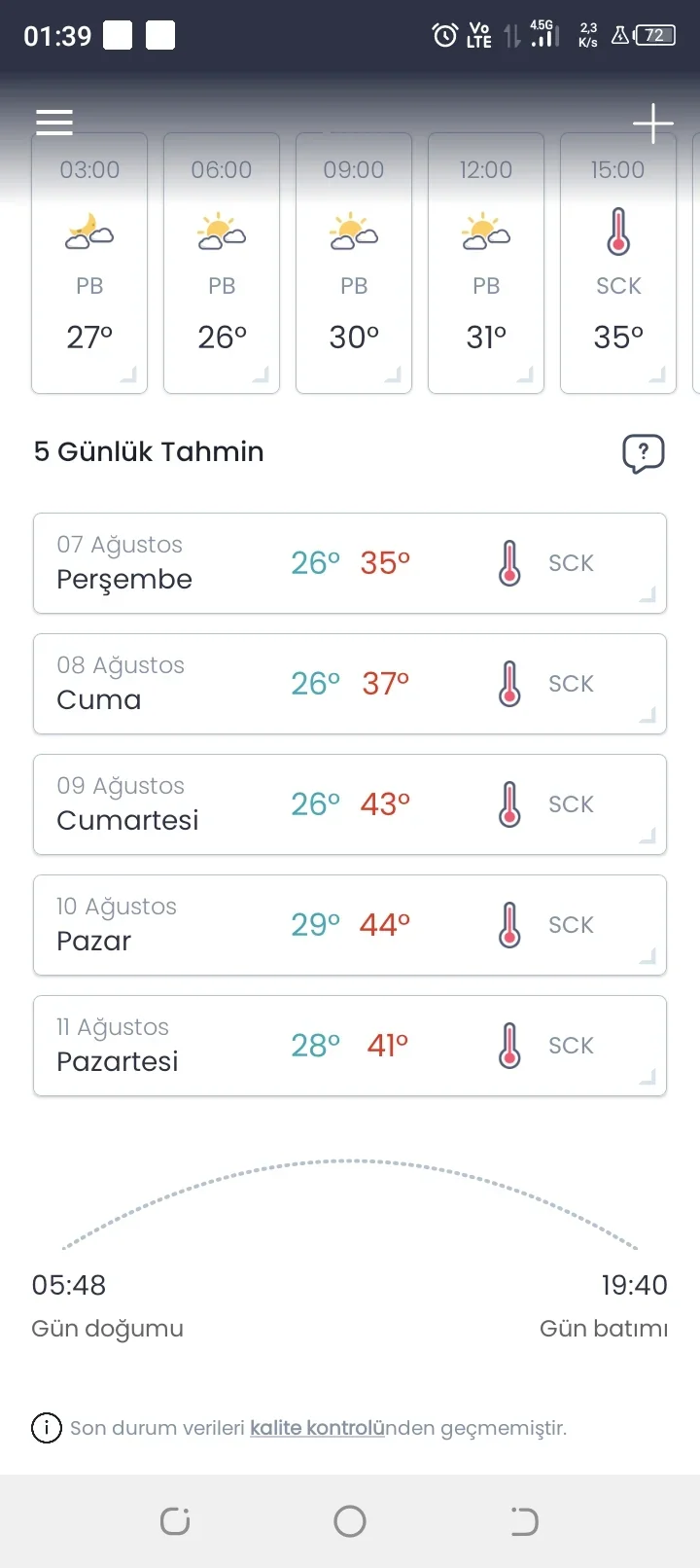Select the 03:00 partly cloudy night icon
Screen dimensions: 700x1568
pos(89,232)
